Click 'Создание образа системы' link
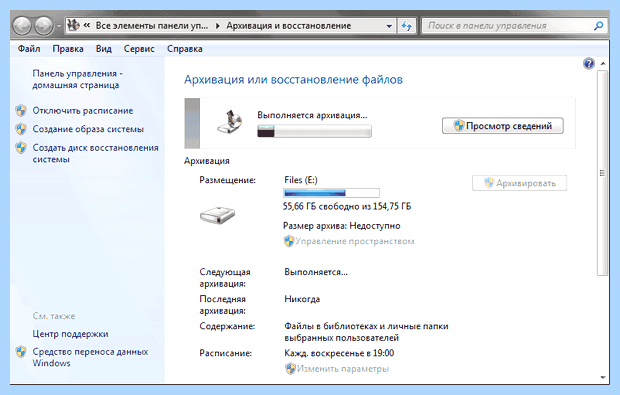Viewport: 620px width, 395px height. coord(88,129)
